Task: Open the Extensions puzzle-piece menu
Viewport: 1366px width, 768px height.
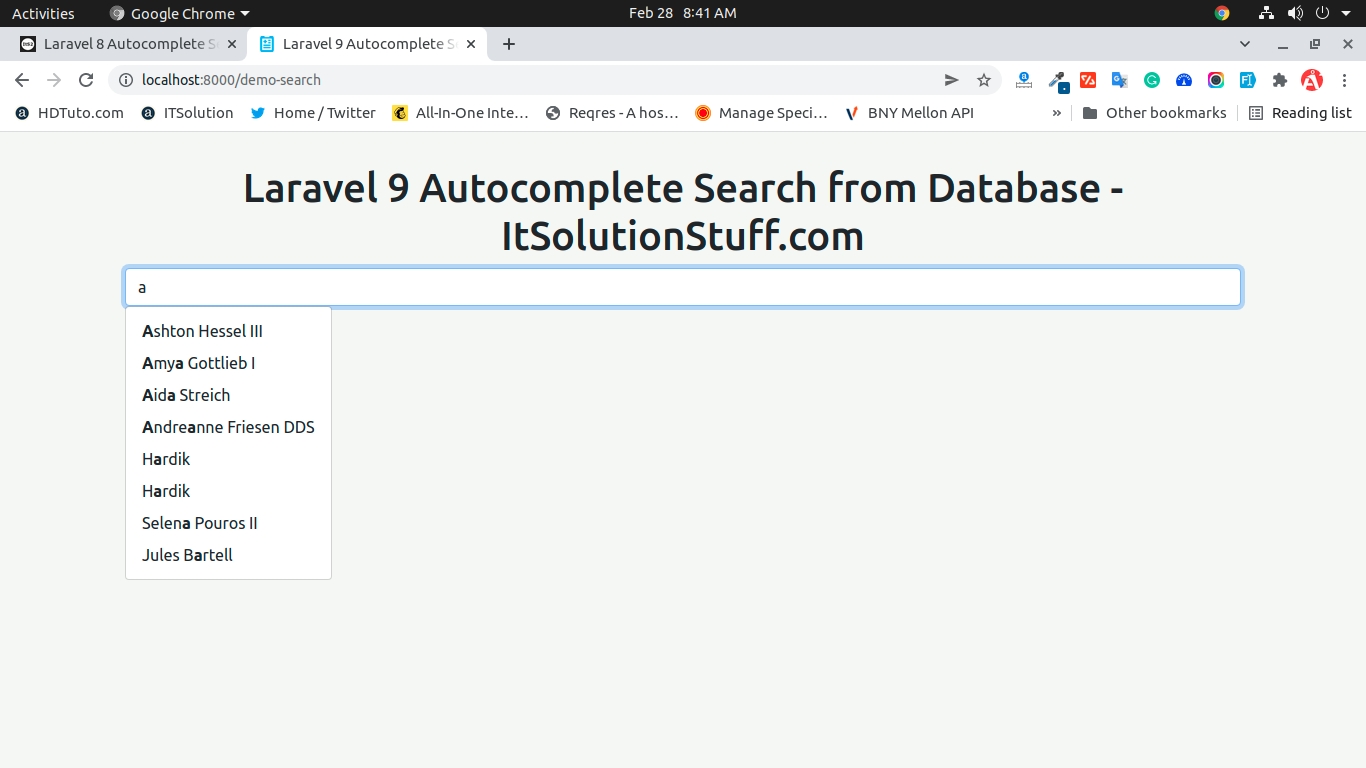Action: pyautogui.click(x=1279, y=80)
